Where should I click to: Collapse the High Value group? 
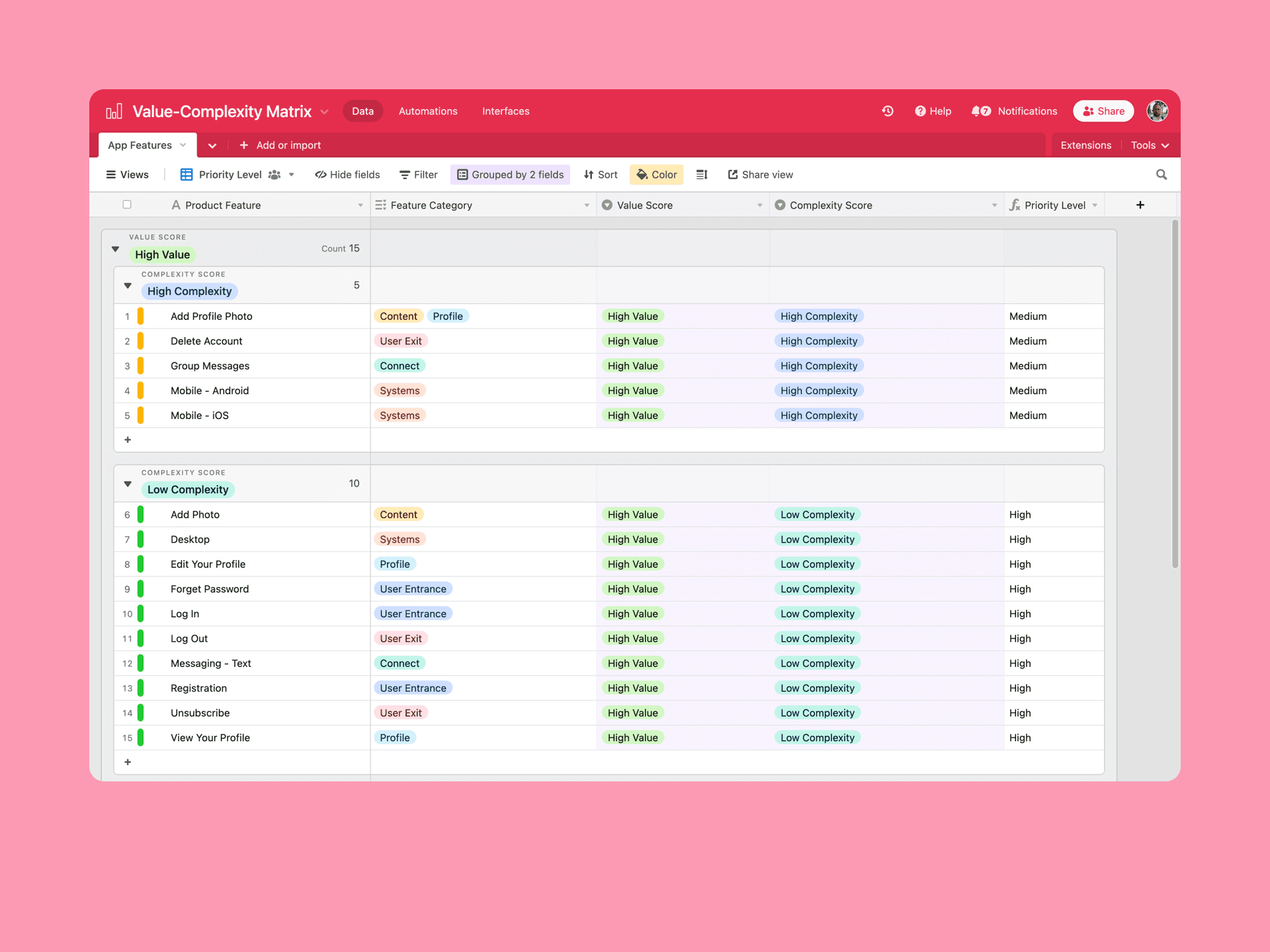(x=115, y=249)
